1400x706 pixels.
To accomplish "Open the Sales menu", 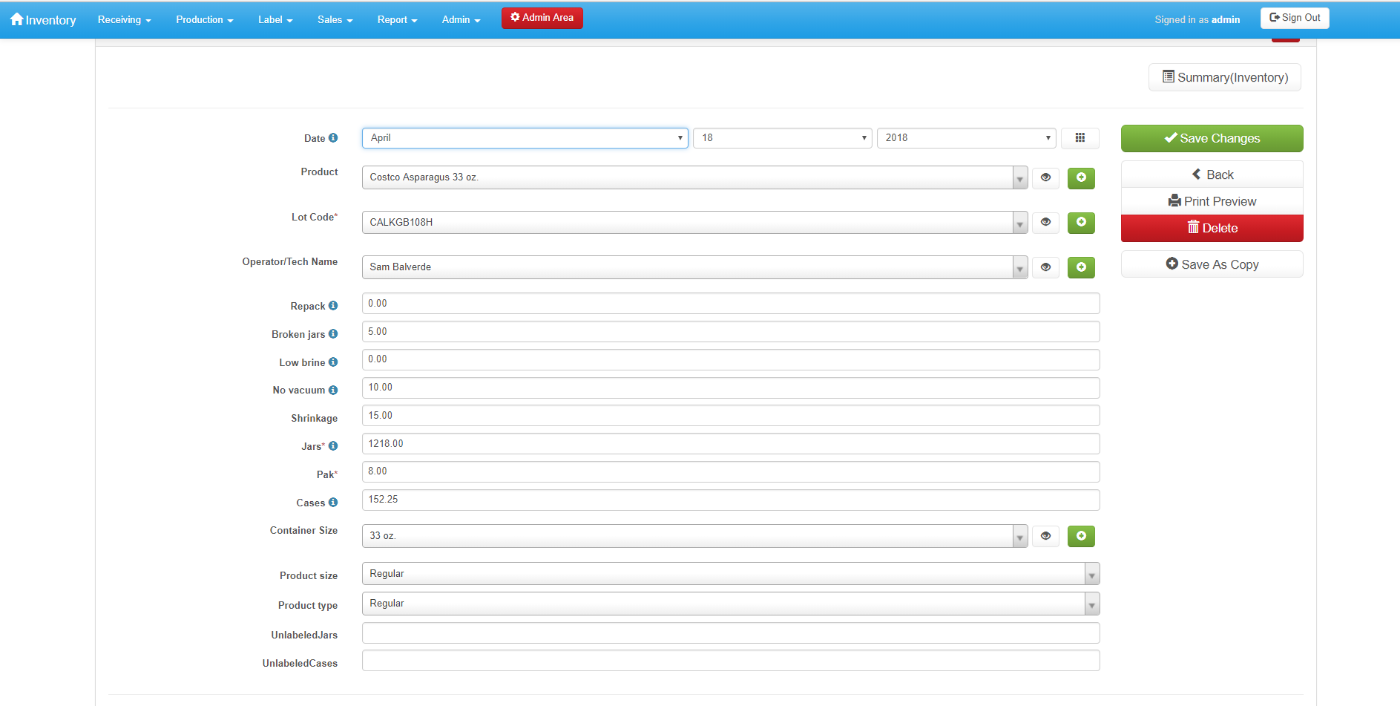I will 335,19.
